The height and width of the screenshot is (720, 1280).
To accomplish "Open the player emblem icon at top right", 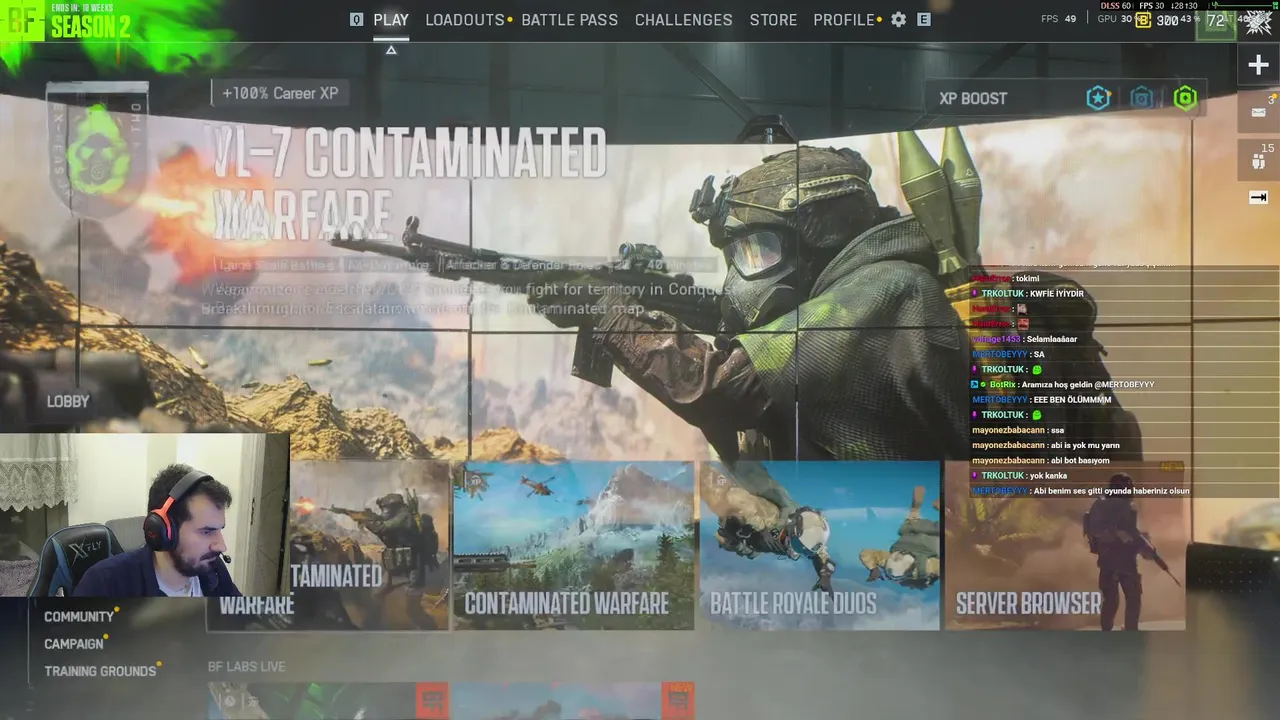I will (x=1258, y=21).
